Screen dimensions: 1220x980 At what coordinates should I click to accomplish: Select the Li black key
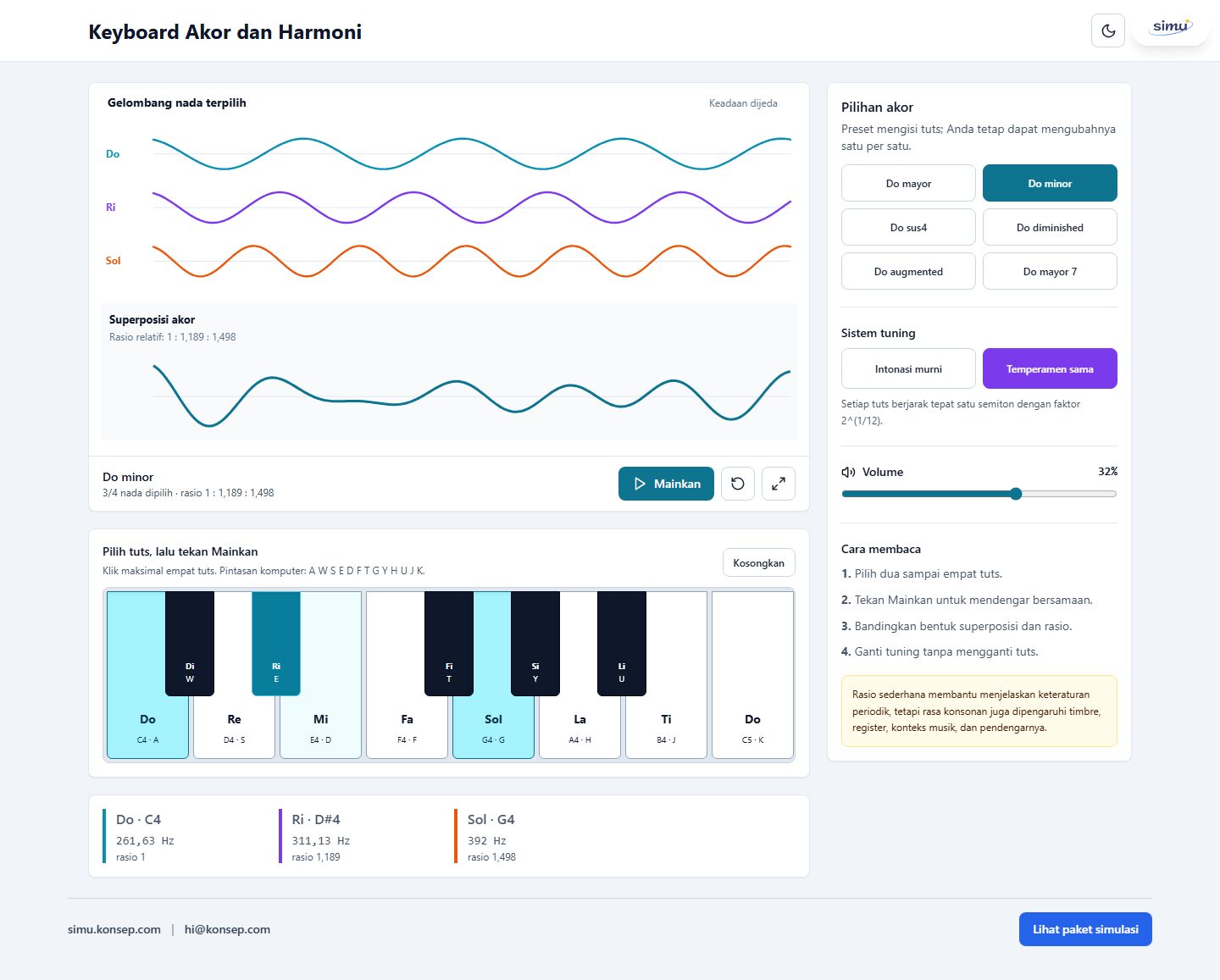pos(622,644)
